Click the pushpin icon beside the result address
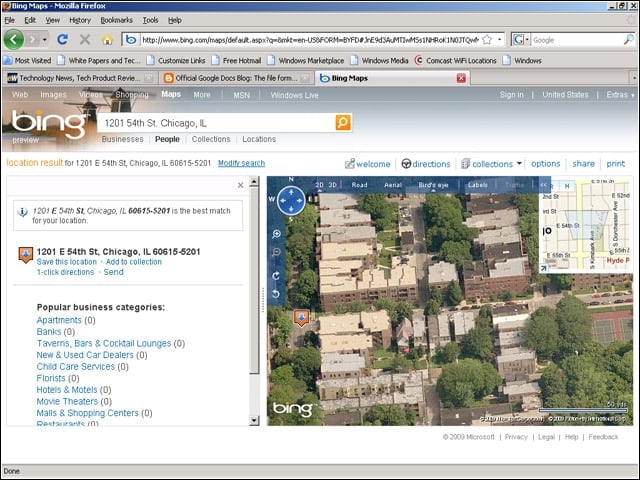The image size is (640, 480). click(26, 255)
